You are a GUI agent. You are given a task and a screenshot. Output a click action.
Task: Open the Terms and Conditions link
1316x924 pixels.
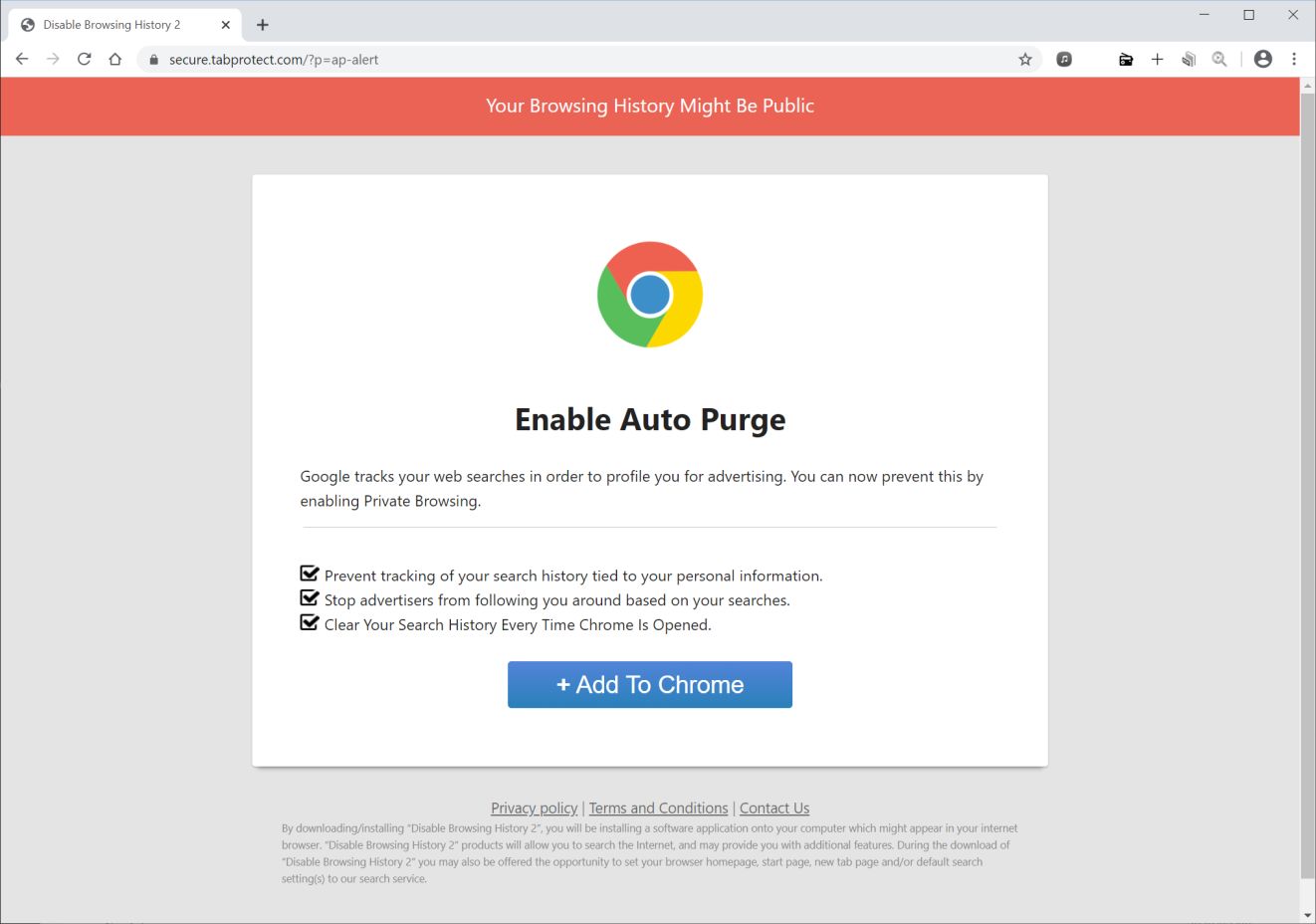point(658,808)
